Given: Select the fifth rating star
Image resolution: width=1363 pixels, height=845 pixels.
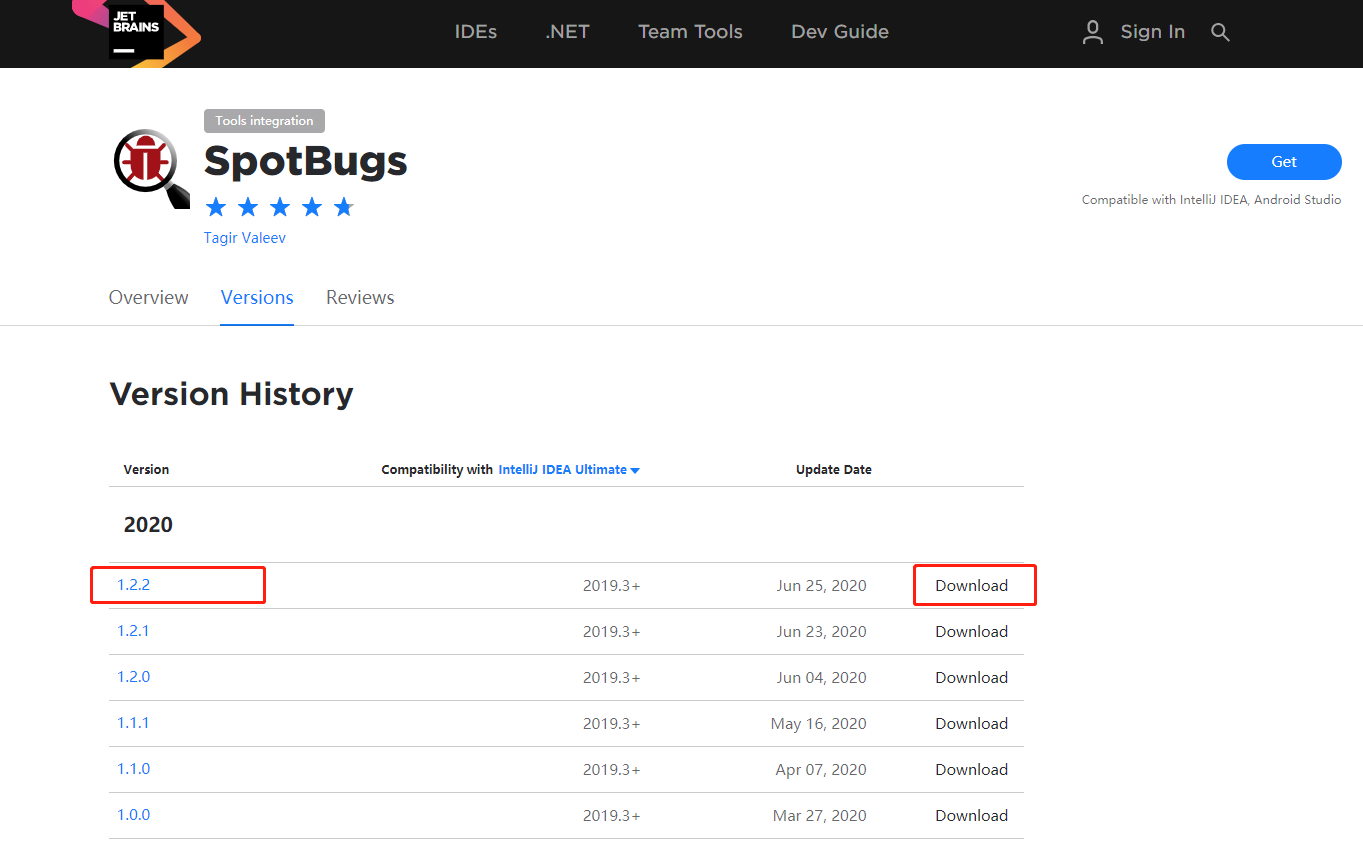Looking at the screenshot, I should click(x=343, y=206).
